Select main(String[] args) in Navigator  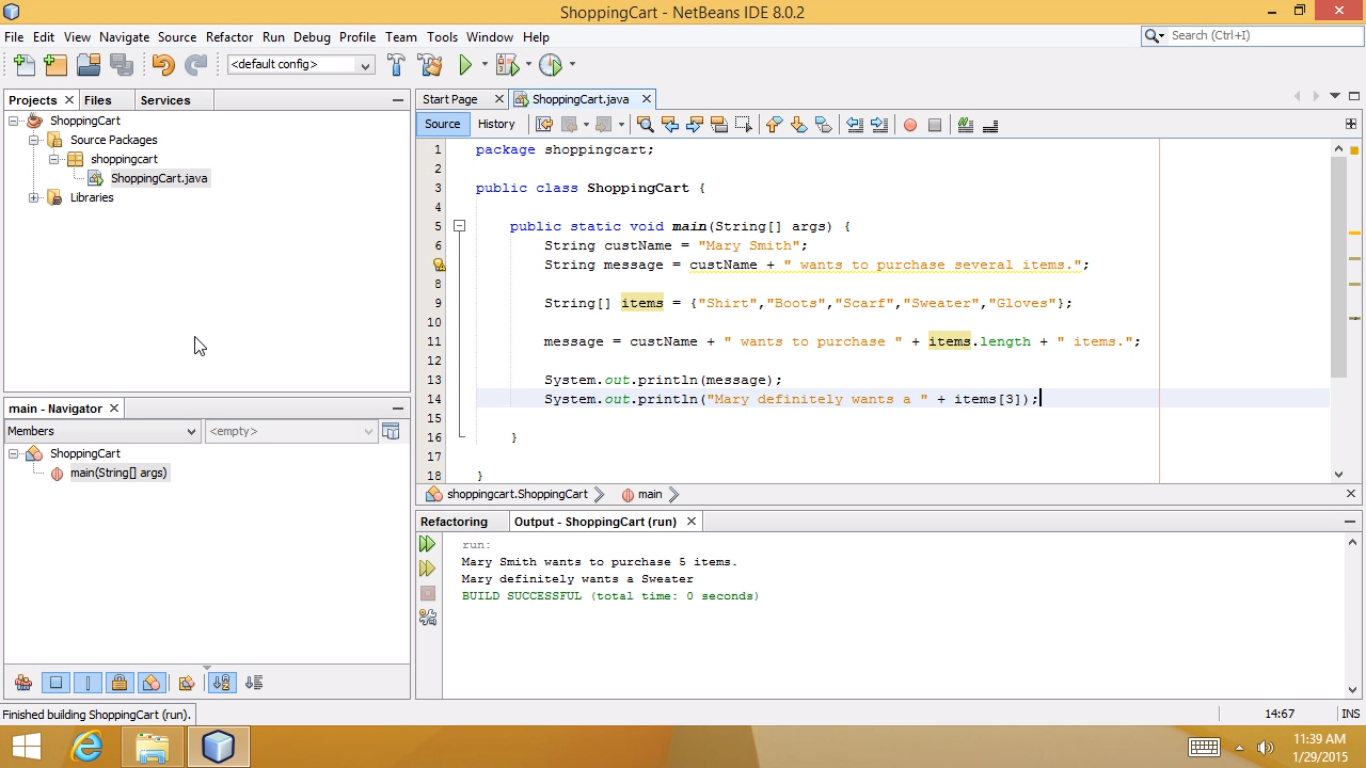118,473
